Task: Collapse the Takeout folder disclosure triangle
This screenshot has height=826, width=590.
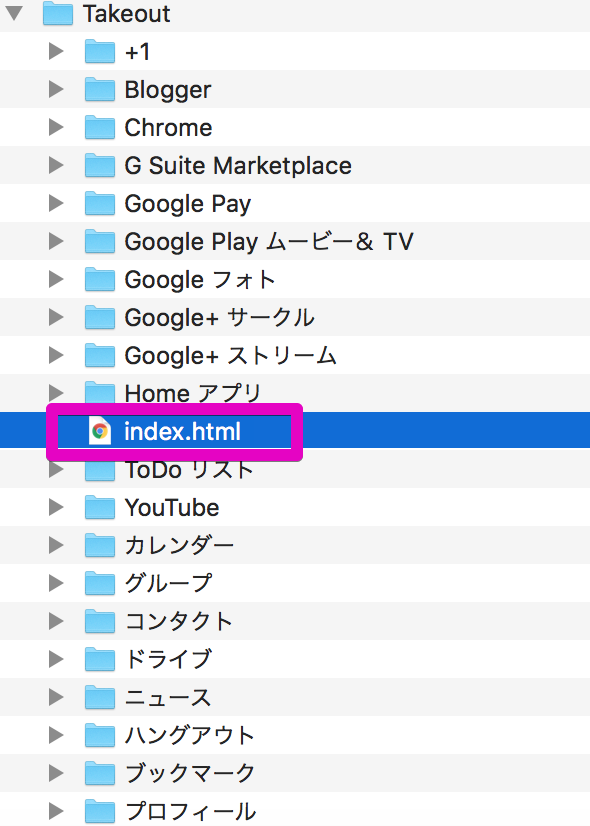Action: click(14, 13)
